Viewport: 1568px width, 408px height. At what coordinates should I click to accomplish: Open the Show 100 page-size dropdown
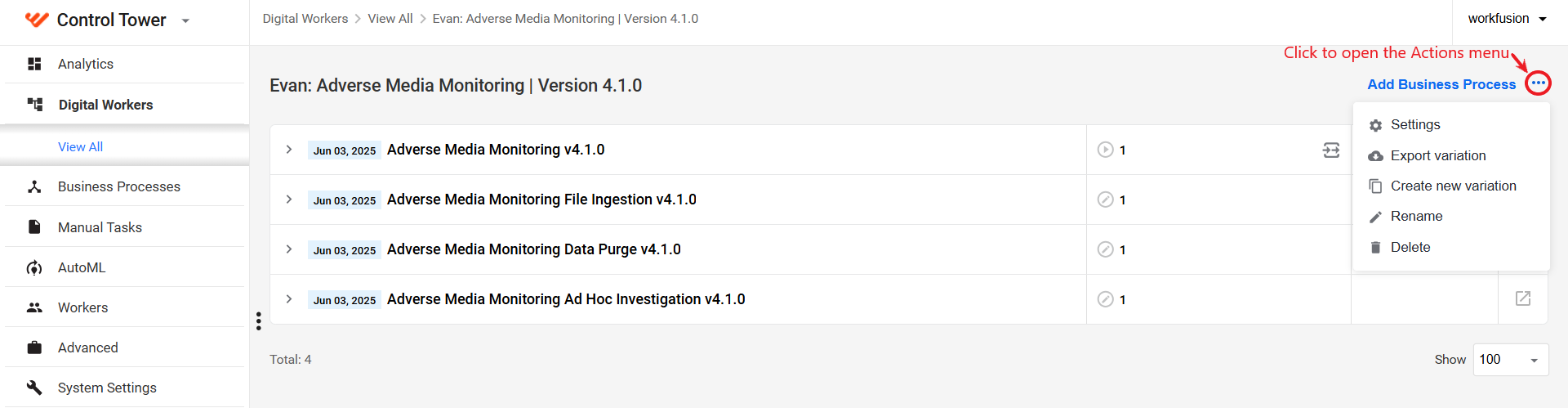pos(1511,360)
